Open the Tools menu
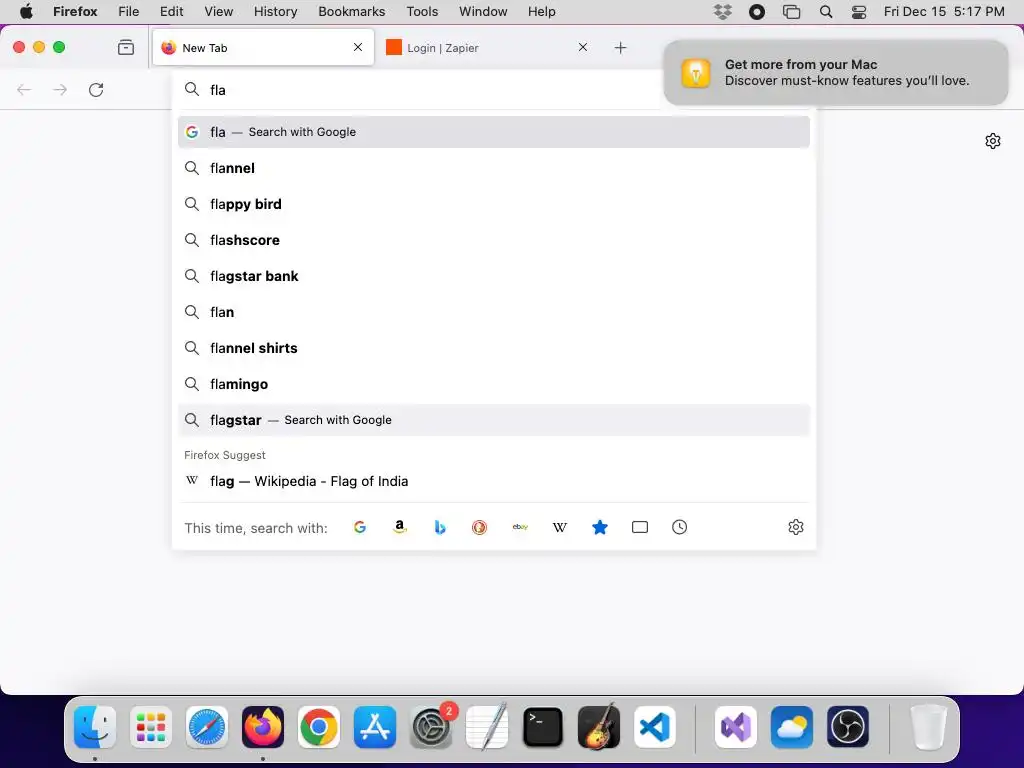Screen dimensions: 1024x768 423,12
